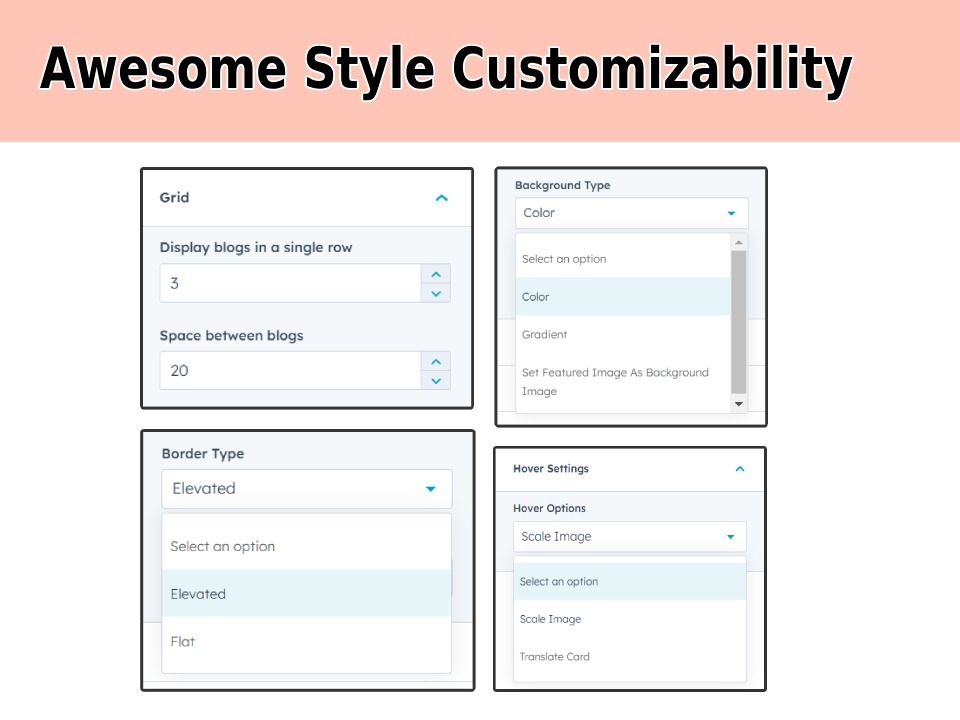Open the Background Type dropdown

[x=631, y=213]
